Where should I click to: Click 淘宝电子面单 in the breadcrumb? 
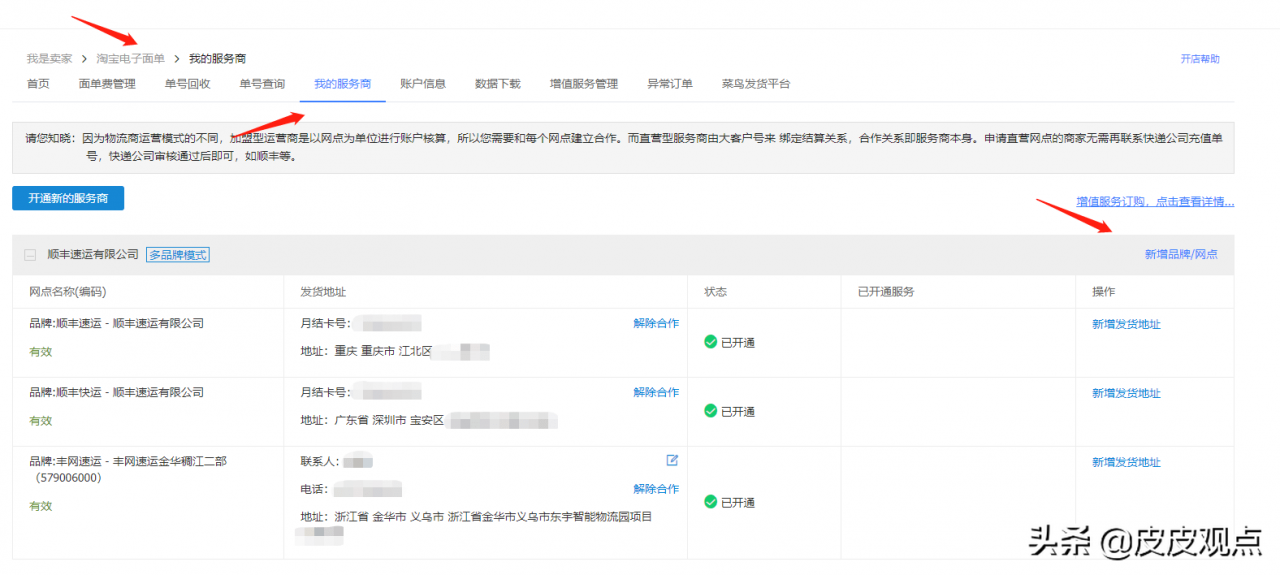pos(131,59)
